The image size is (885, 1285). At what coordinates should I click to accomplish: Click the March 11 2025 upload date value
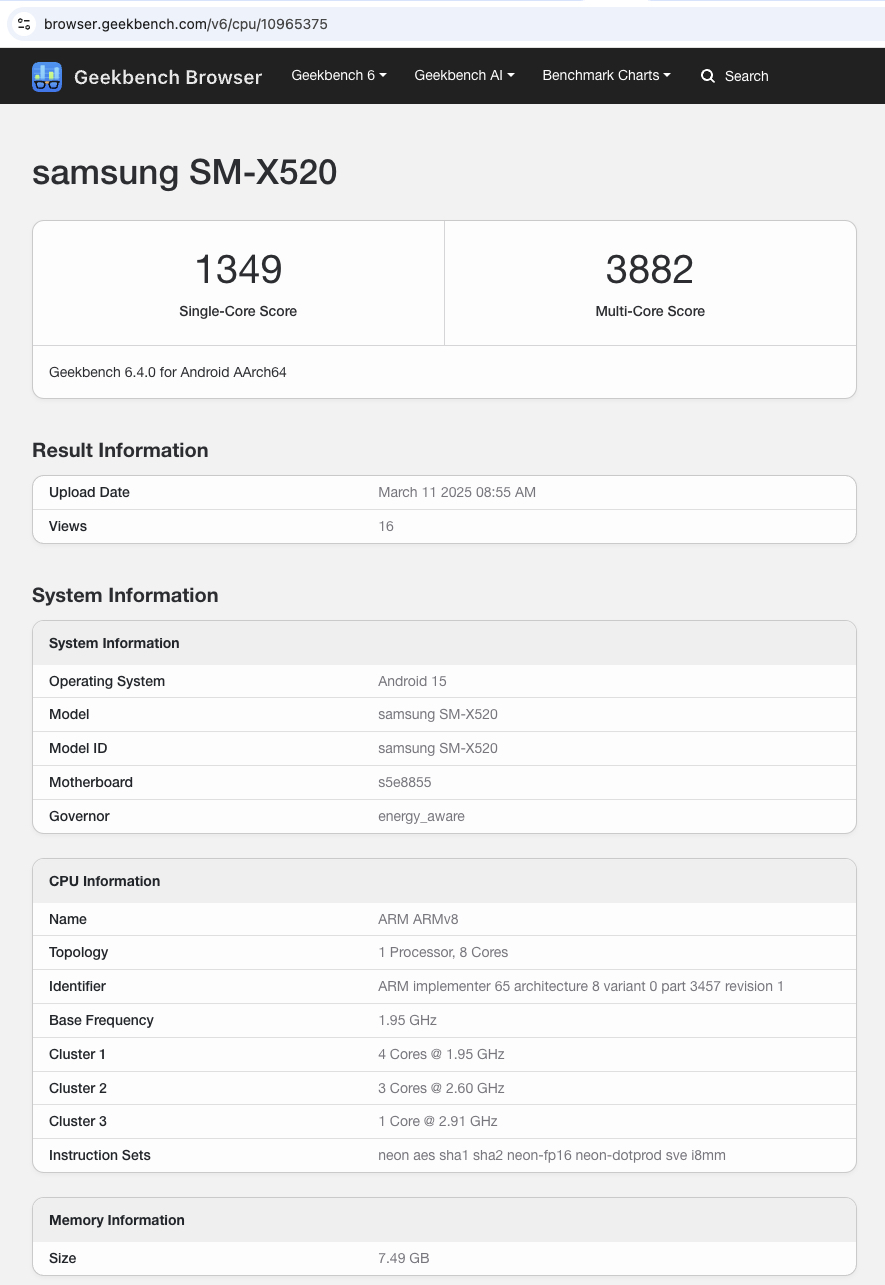(x=457, y=492)
